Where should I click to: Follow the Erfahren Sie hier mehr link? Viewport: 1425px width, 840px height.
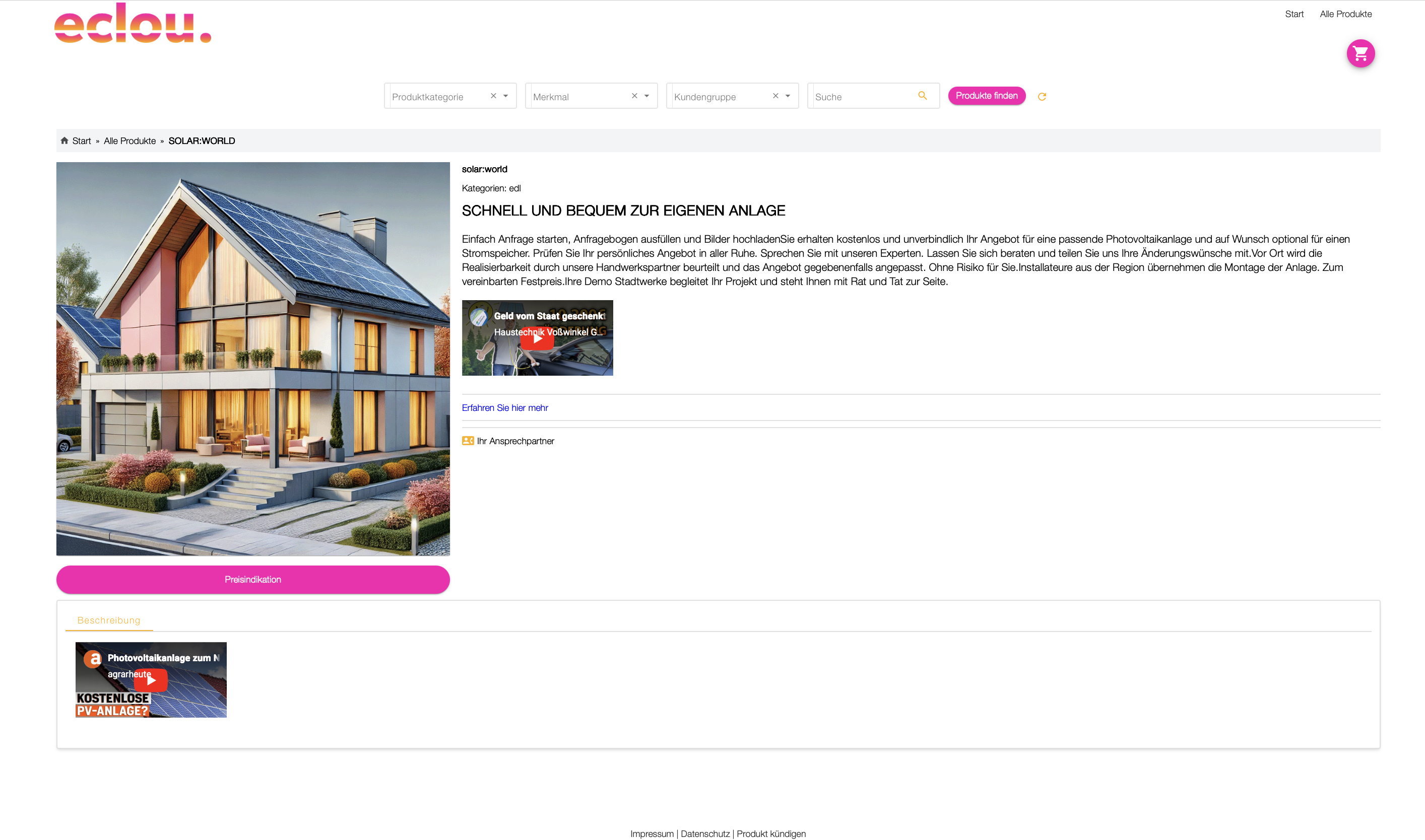[x=504, y=407]
